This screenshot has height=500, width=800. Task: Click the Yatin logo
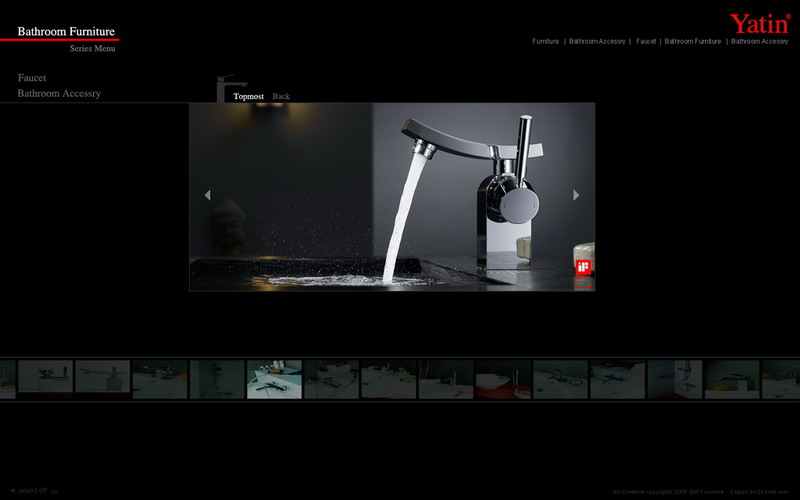759,23
